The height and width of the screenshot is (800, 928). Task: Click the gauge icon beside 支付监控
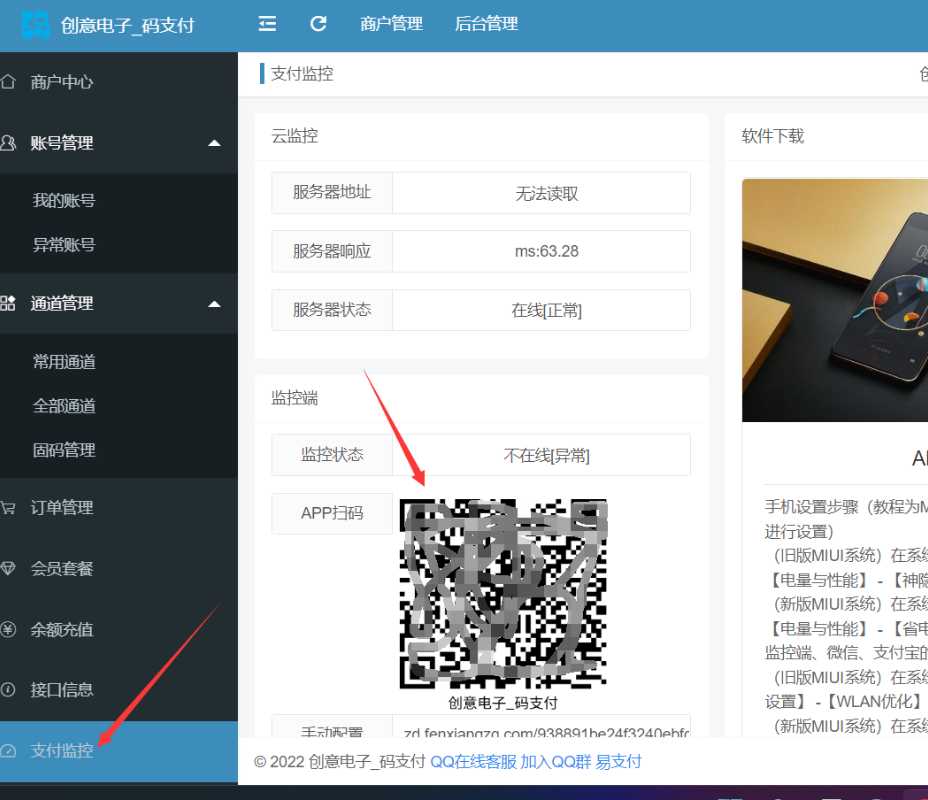point(8,751)
